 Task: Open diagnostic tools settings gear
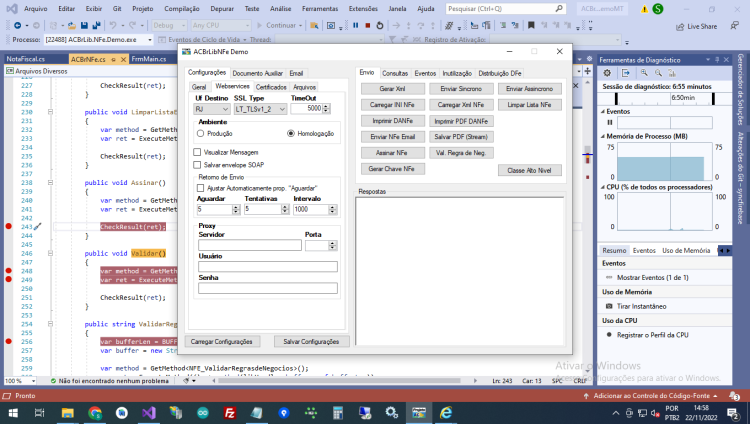607,73
